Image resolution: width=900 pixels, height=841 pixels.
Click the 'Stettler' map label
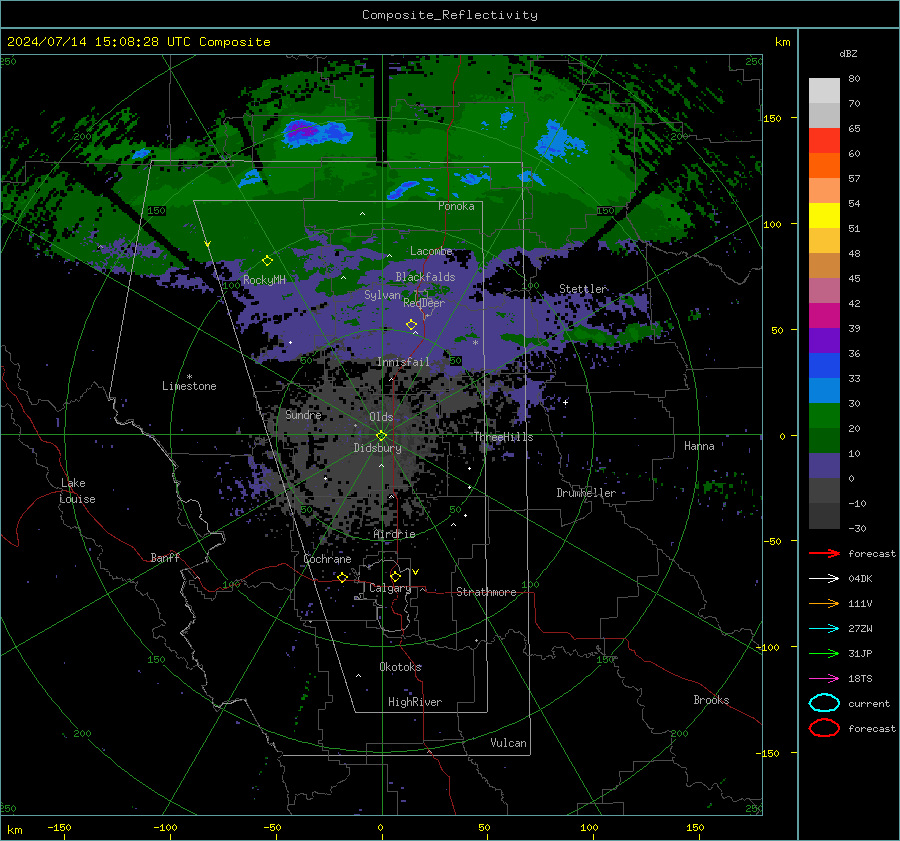[x=583, y=289]
